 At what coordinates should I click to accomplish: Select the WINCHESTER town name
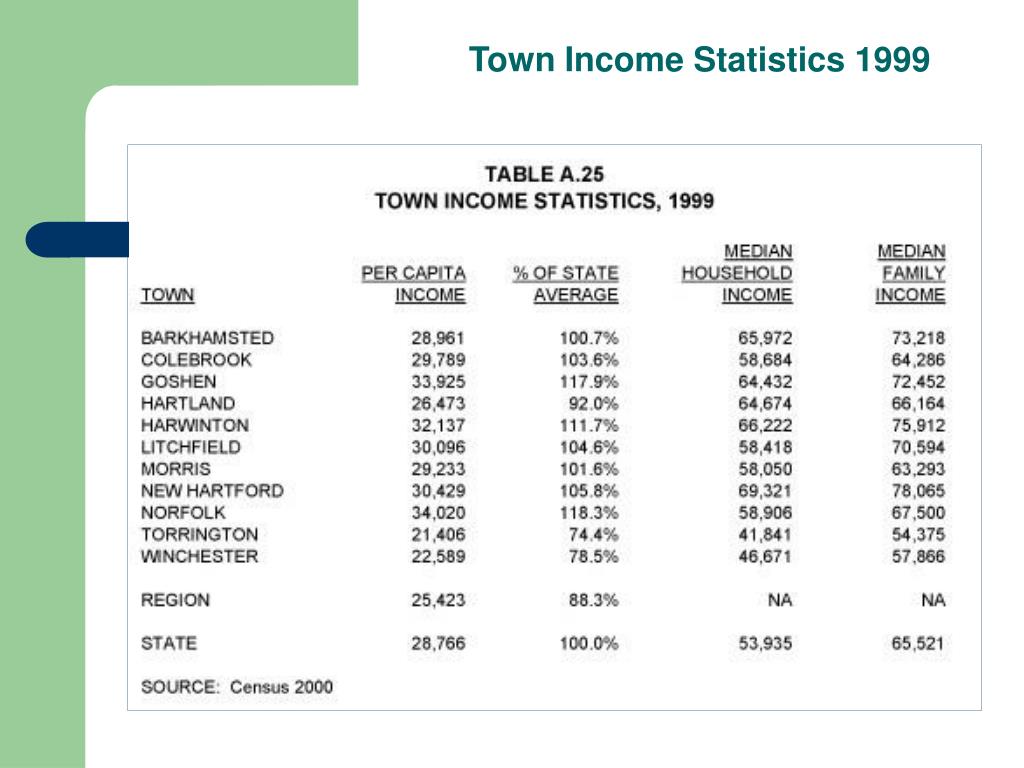tap(199, 556)
